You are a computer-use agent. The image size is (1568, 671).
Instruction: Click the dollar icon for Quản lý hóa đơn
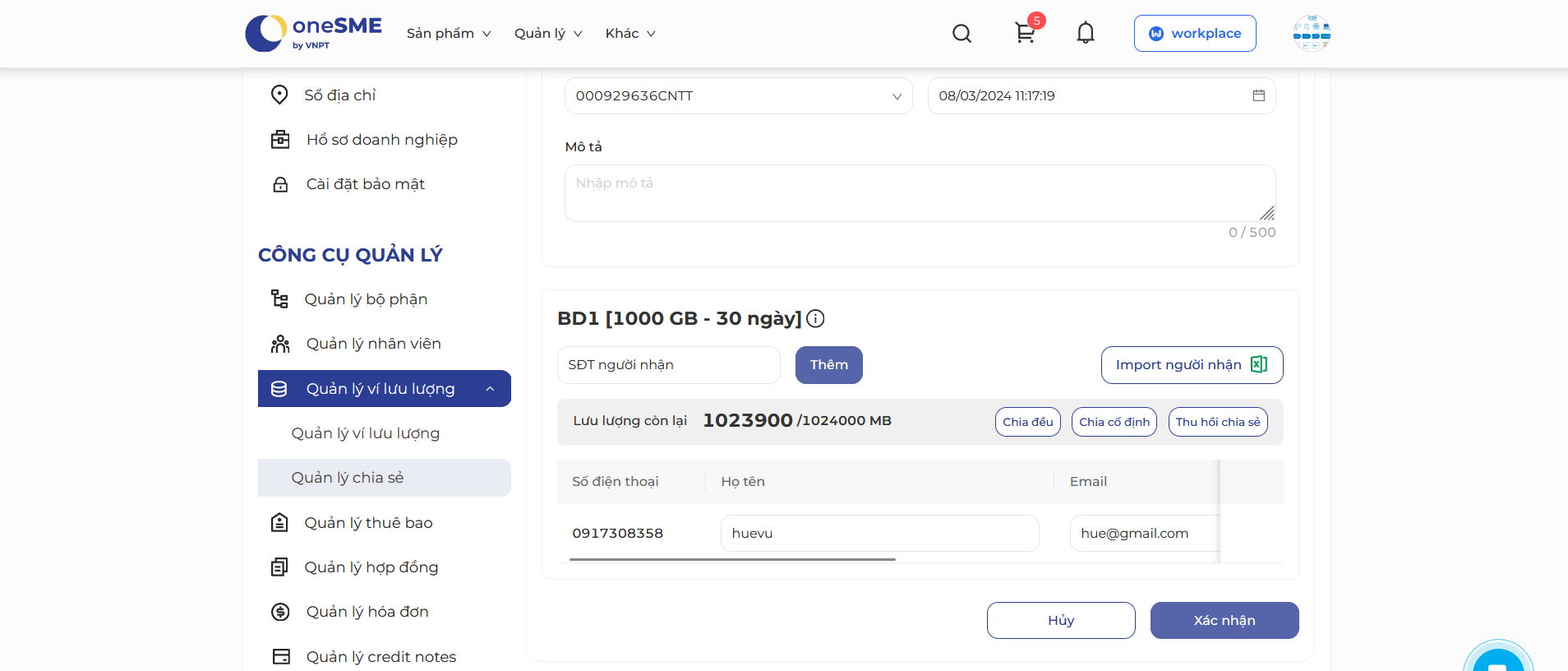[280, 612]
